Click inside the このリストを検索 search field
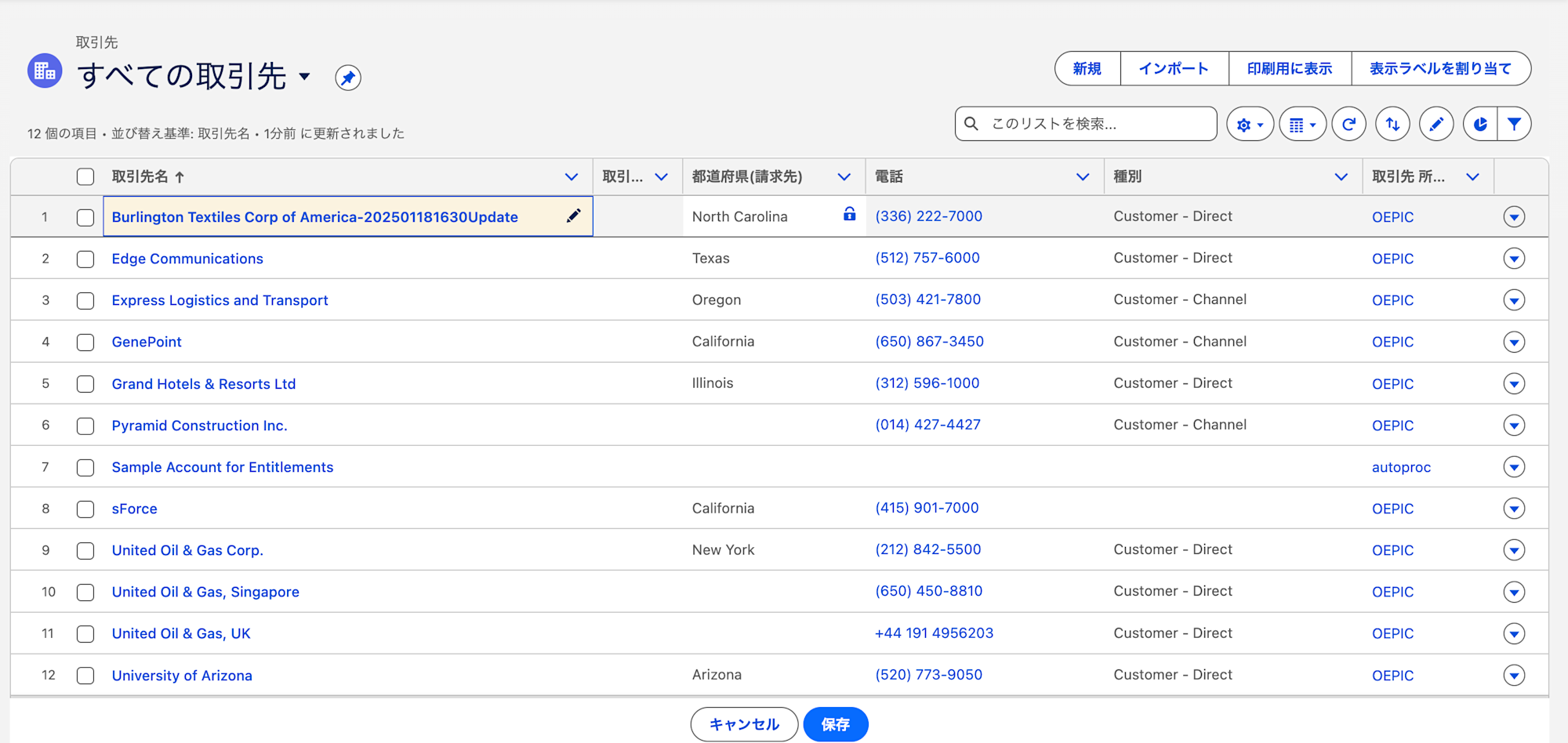1568x743 pixels. pos(1086,123)
